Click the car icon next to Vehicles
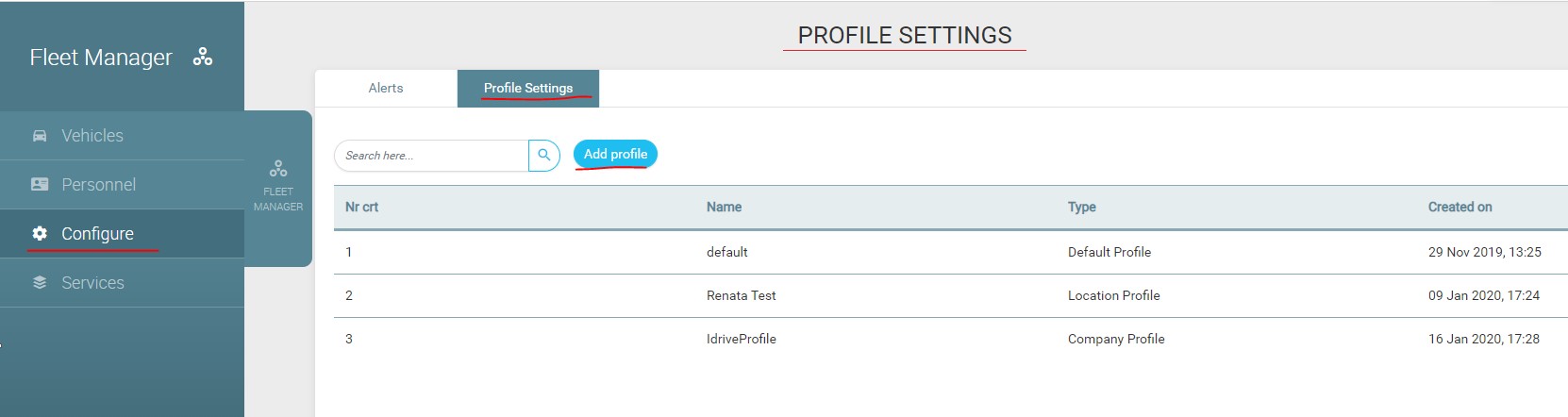The height and width of the screenshot is (417, 1568). 40,136
